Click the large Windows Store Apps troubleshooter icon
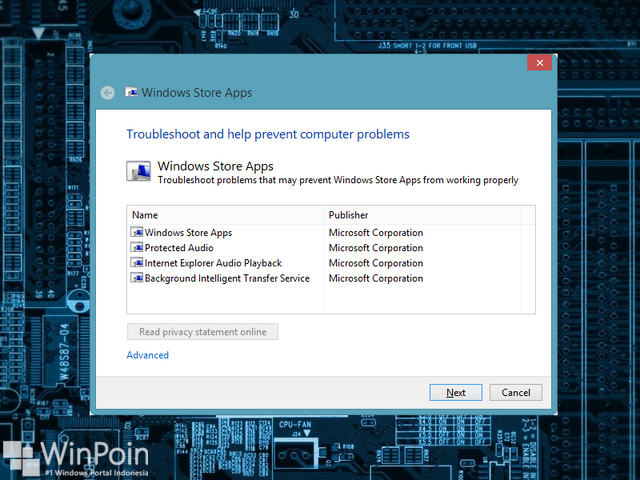This screenshot has width=640, height=480. (138, 171)
